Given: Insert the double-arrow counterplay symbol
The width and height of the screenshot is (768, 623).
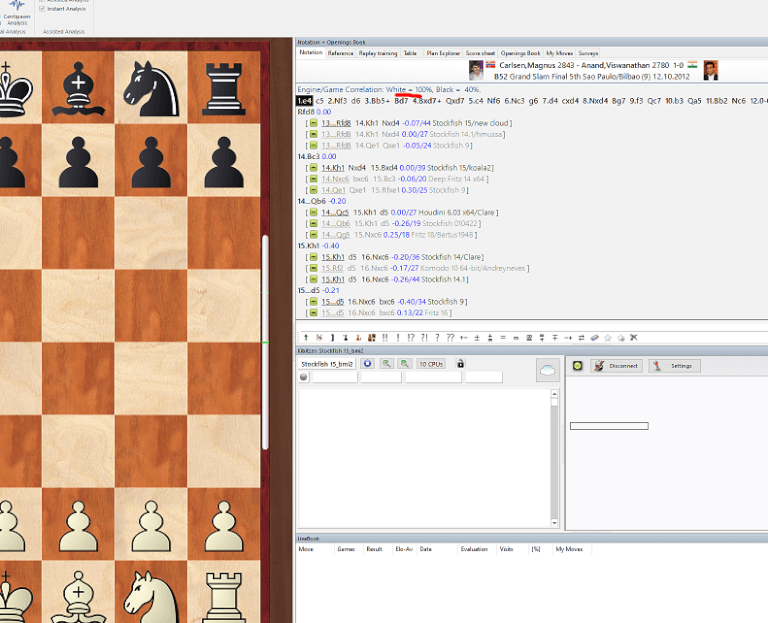Looking at the screenshot, I should coord(581,337).
